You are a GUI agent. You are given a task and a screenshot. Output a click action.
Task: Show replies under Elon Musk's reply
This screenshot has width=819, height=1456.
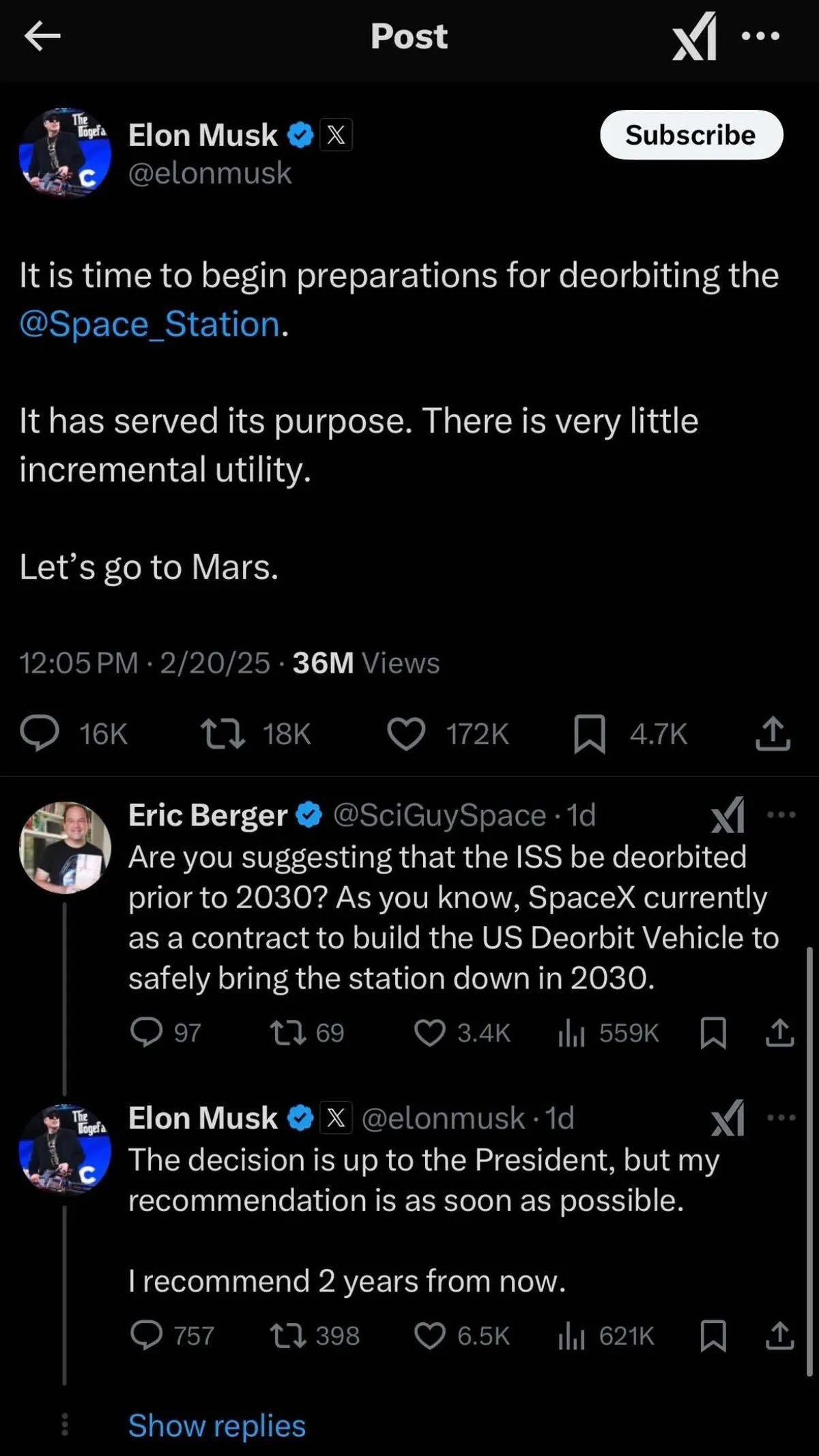[217, 1425]
